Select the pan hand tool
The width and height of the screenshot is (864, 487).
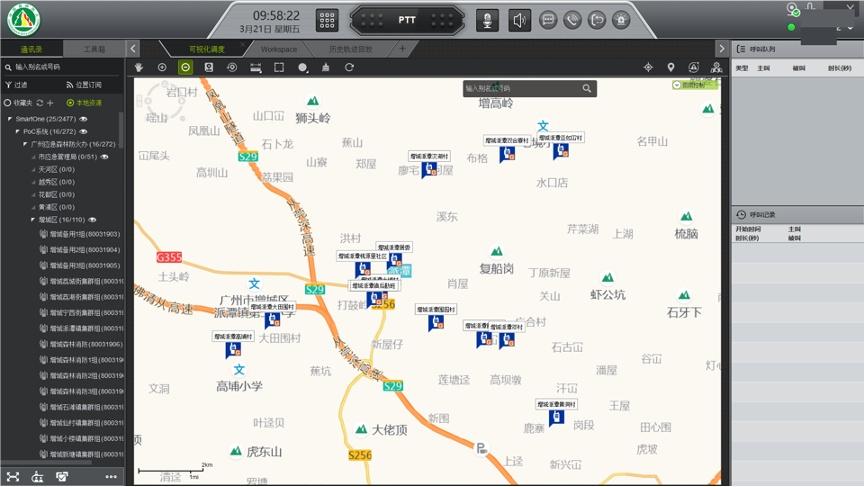click(140, 67)
